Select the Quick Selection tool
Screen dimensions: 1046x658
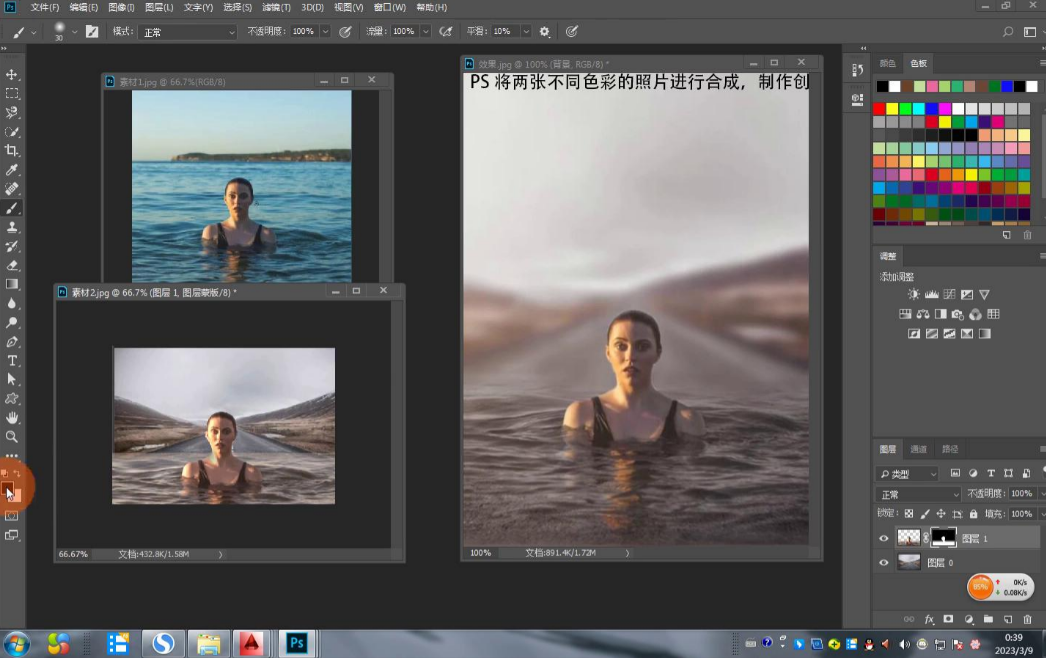pos(12,131)
